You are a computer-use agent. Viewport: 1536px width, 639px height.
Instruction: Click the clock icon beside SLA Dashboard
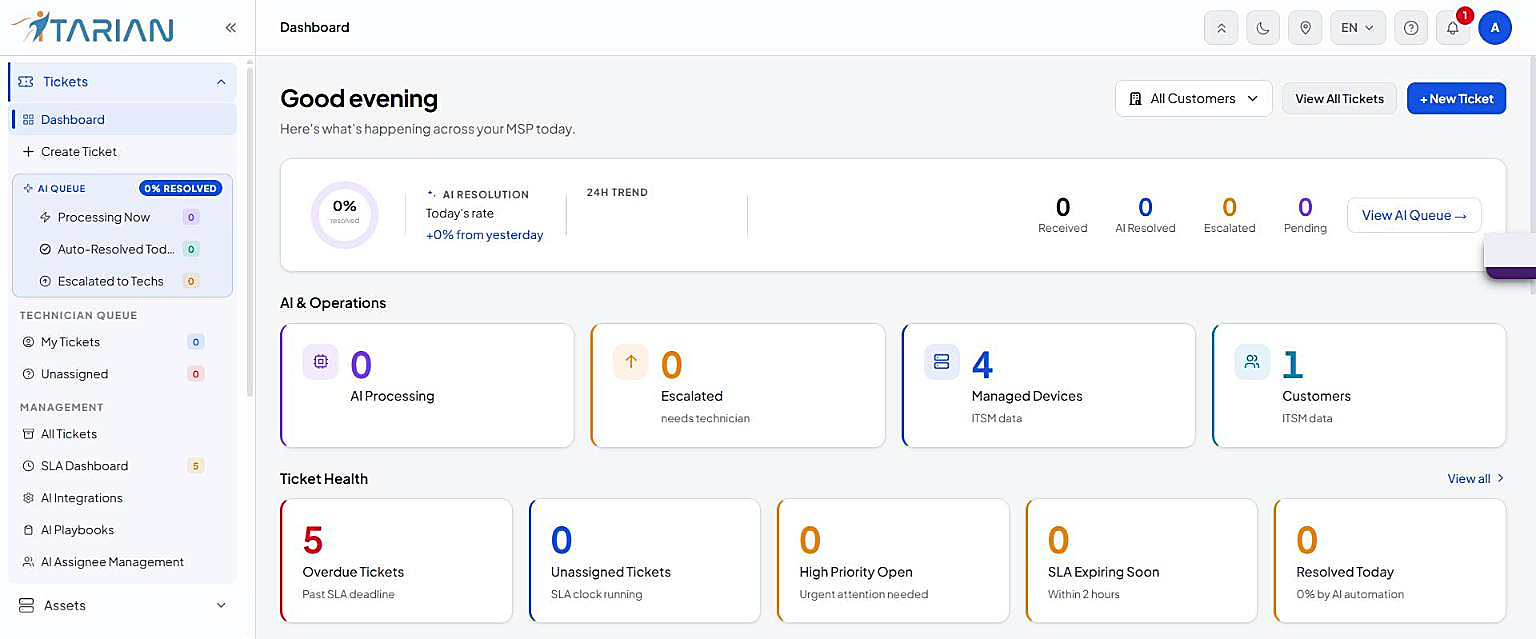coord(28,466)
